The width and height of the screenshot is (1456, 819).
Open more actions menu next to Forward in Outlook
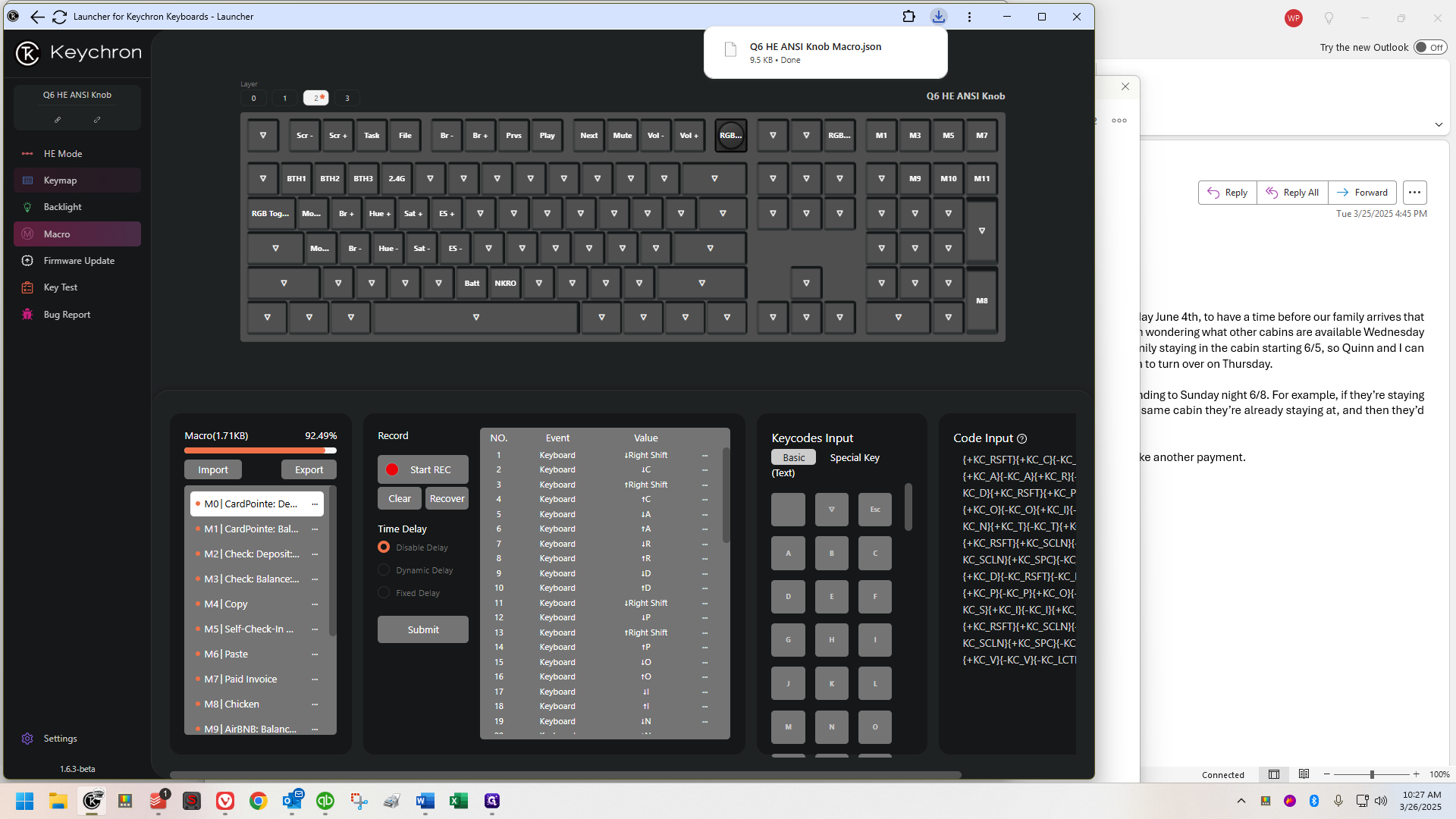click(1414, 193)
